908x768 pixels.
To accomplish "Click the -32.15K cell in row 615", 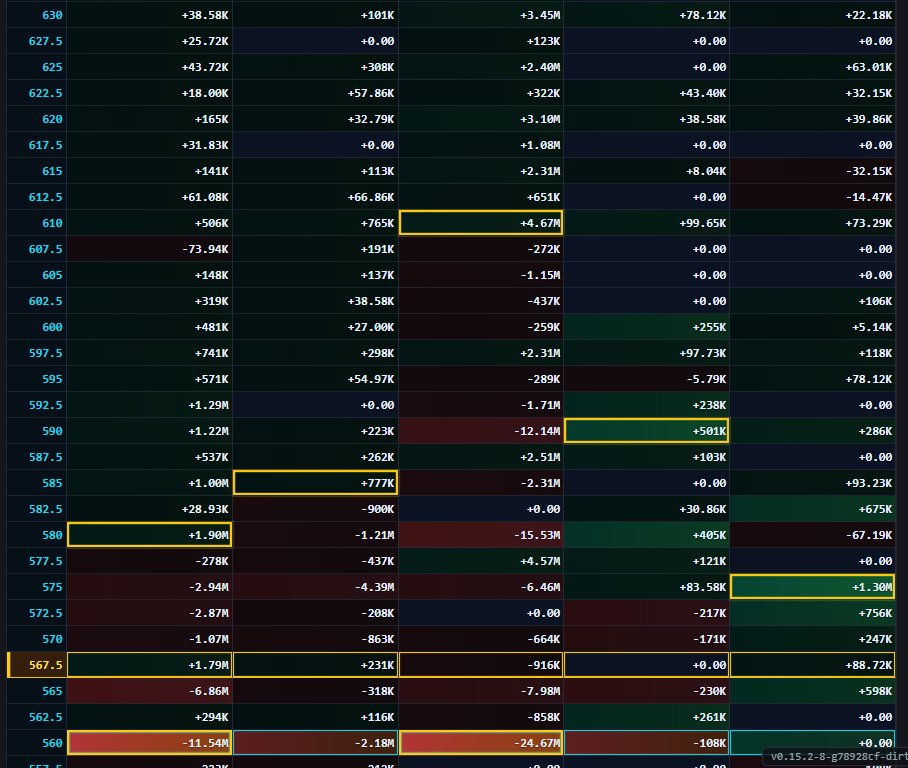I will pyautogui.click(x=812, y=171).
